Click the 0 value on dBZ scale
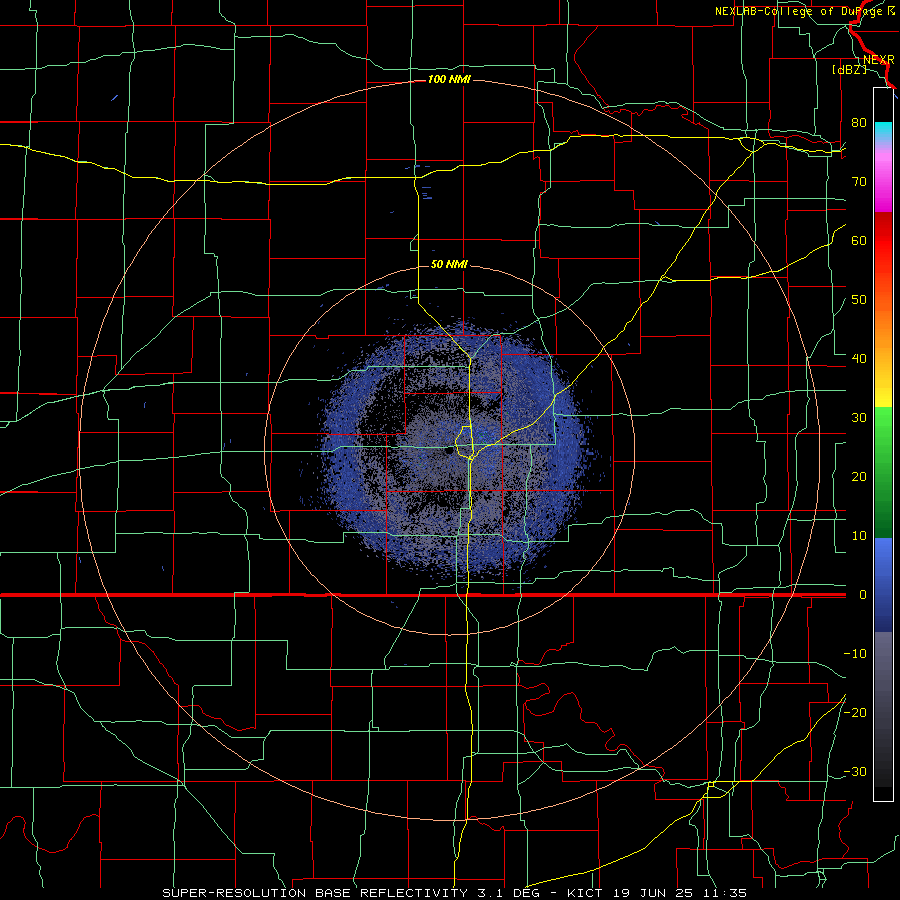 [863, 595]
